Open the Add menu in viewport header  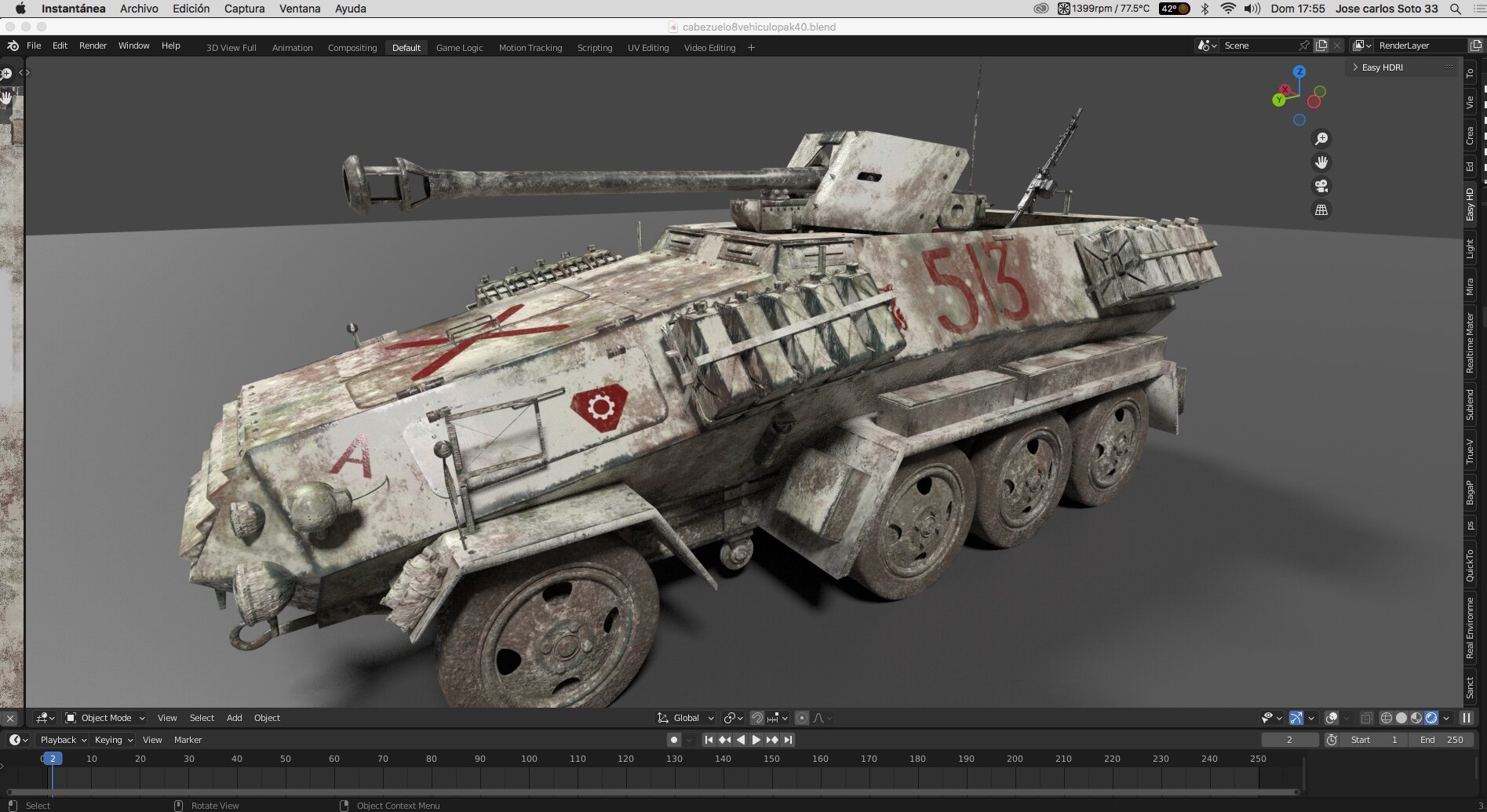[x=234, y=718]
